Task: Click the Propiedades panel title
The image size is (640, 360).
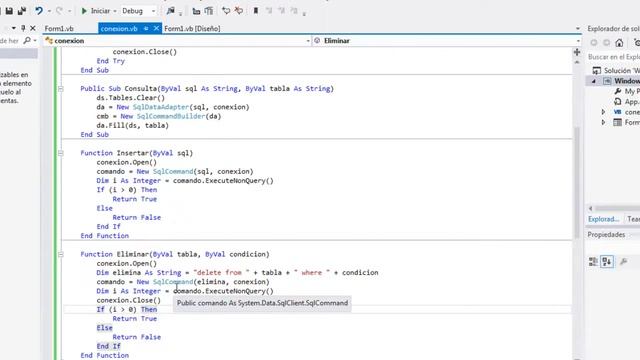Action: coord(606,235)
